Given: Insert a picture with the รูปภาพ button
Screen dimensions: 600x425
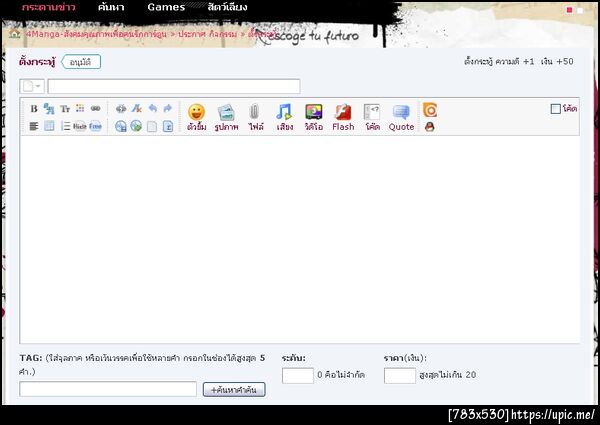Looking at the screenshot, I should [x=226, y=117].
